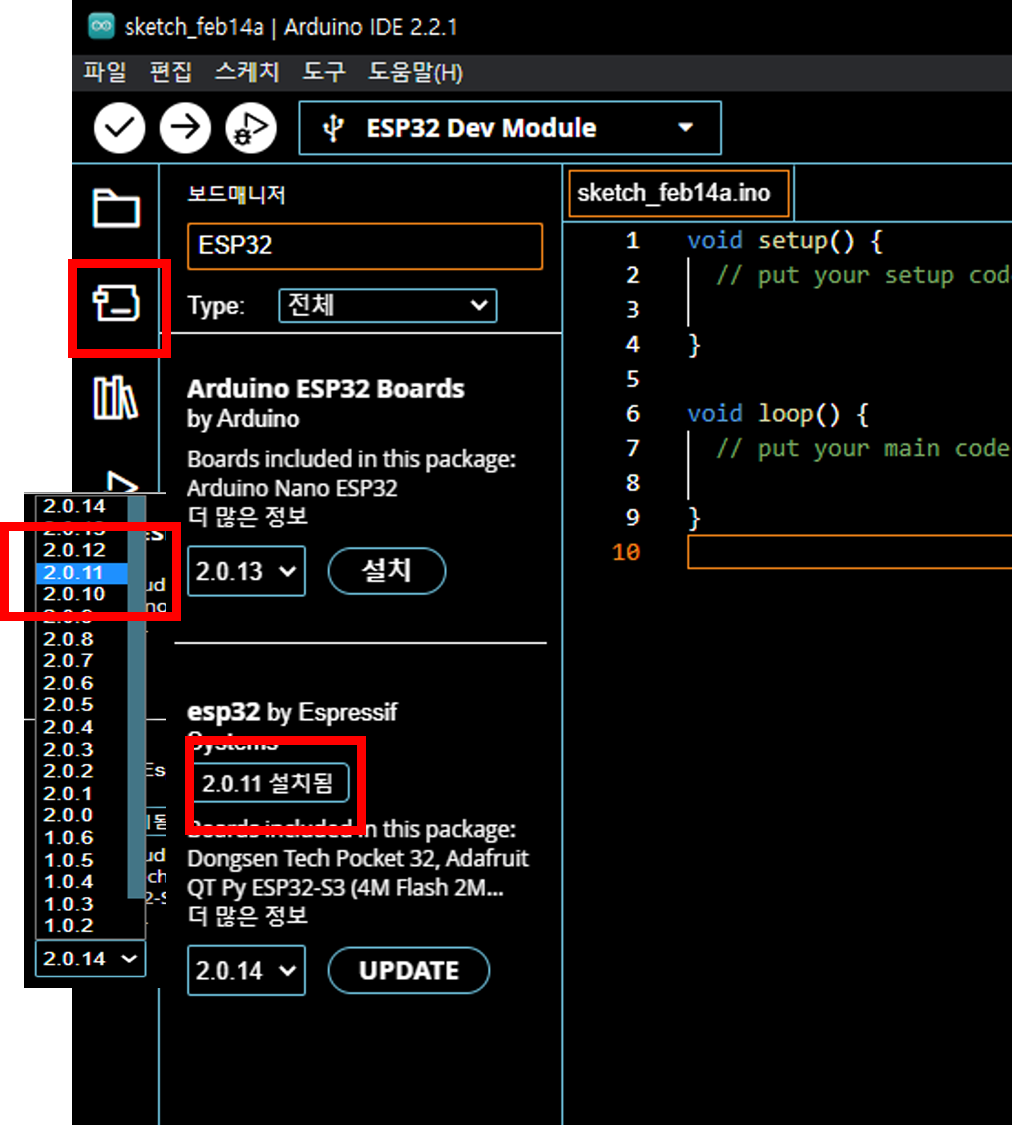Click void setup() on line 1
This screenshot has height=1125, width=1012.
click(771, 240)
